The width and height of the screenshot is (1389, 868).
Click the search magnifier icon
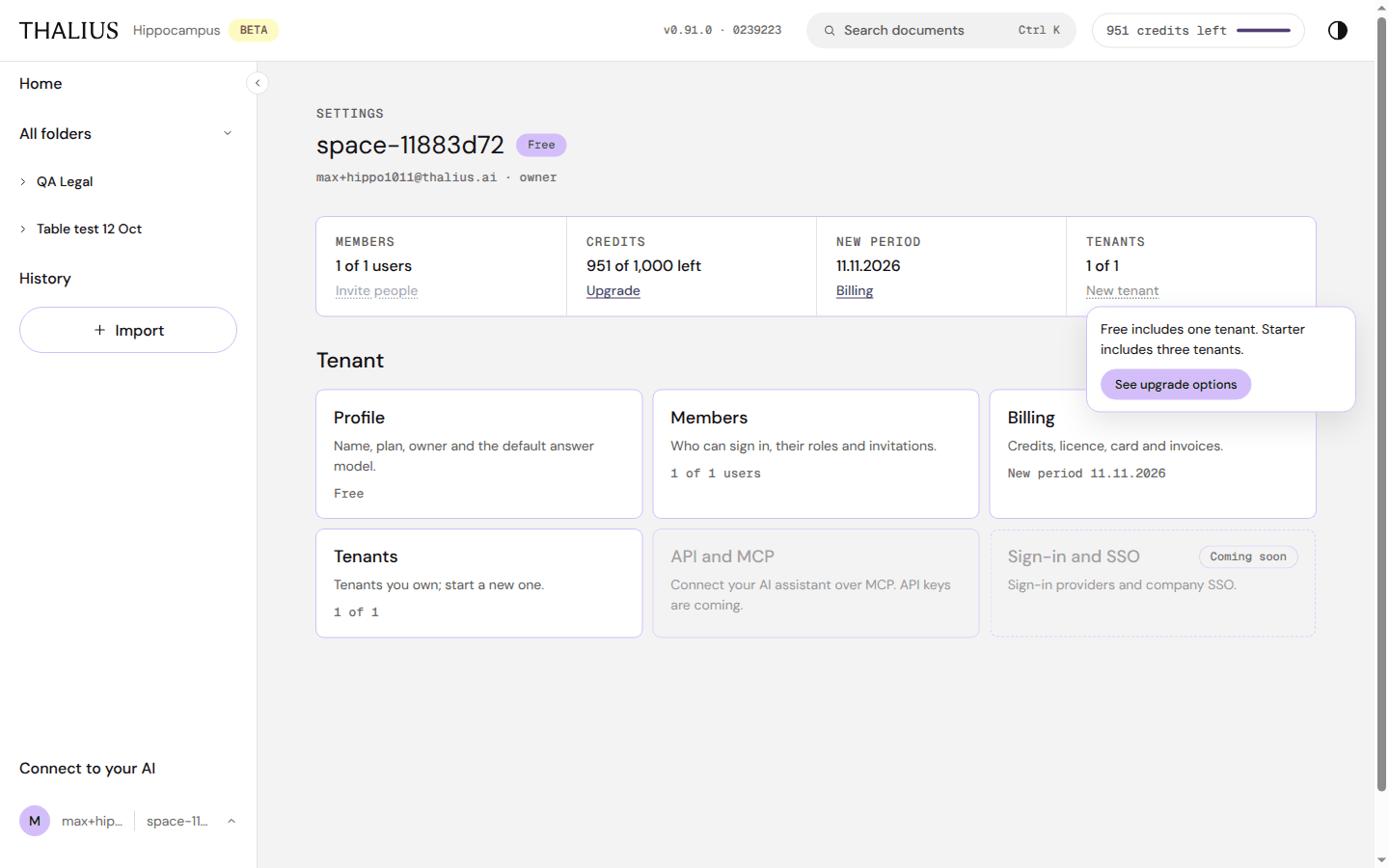(x=830, y=31)
